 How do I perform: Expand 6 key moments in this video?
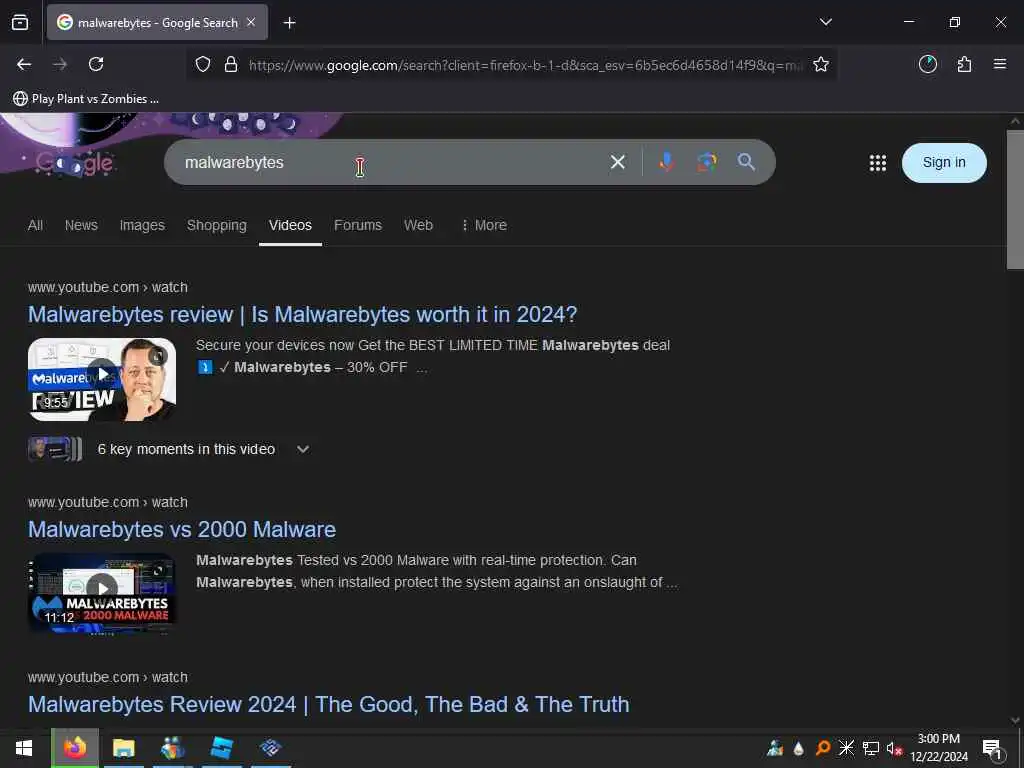170,449
